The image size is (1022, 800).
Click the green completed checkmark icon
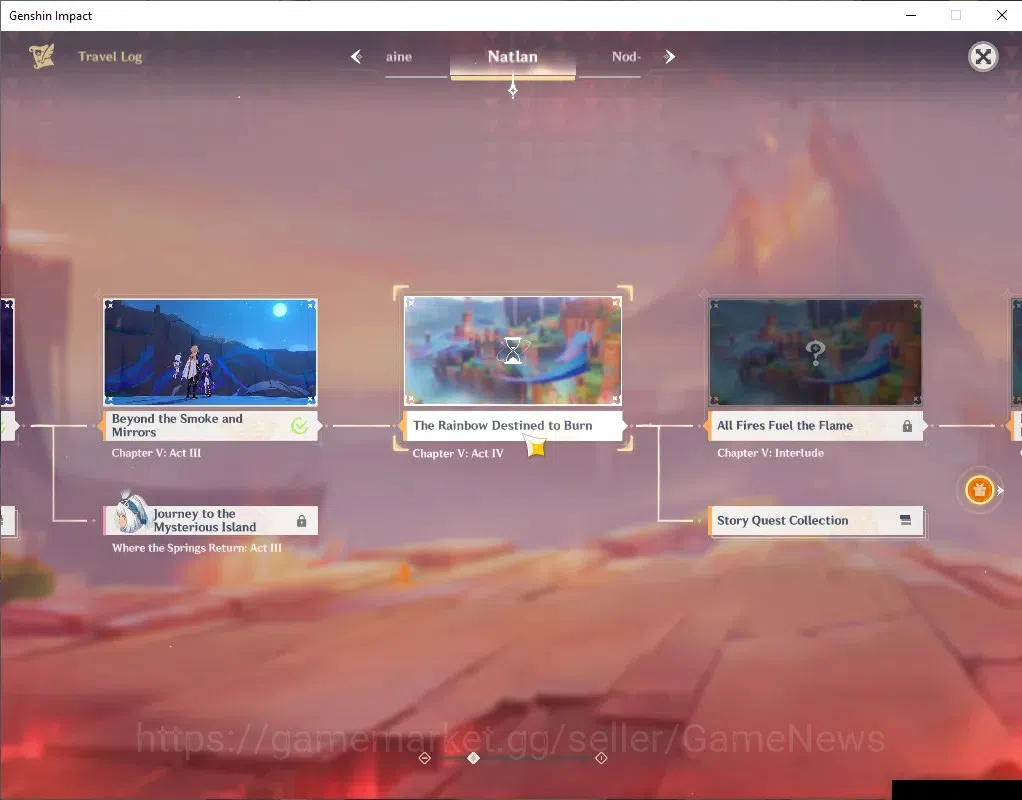point(299,426)
